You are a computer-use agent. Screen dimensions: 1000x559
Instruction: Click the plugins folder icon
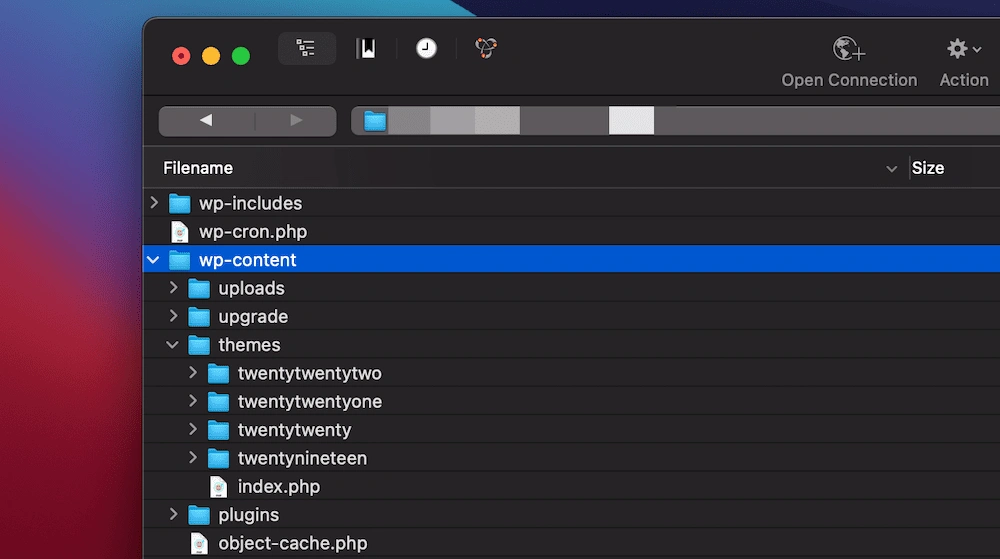(199, 515)
